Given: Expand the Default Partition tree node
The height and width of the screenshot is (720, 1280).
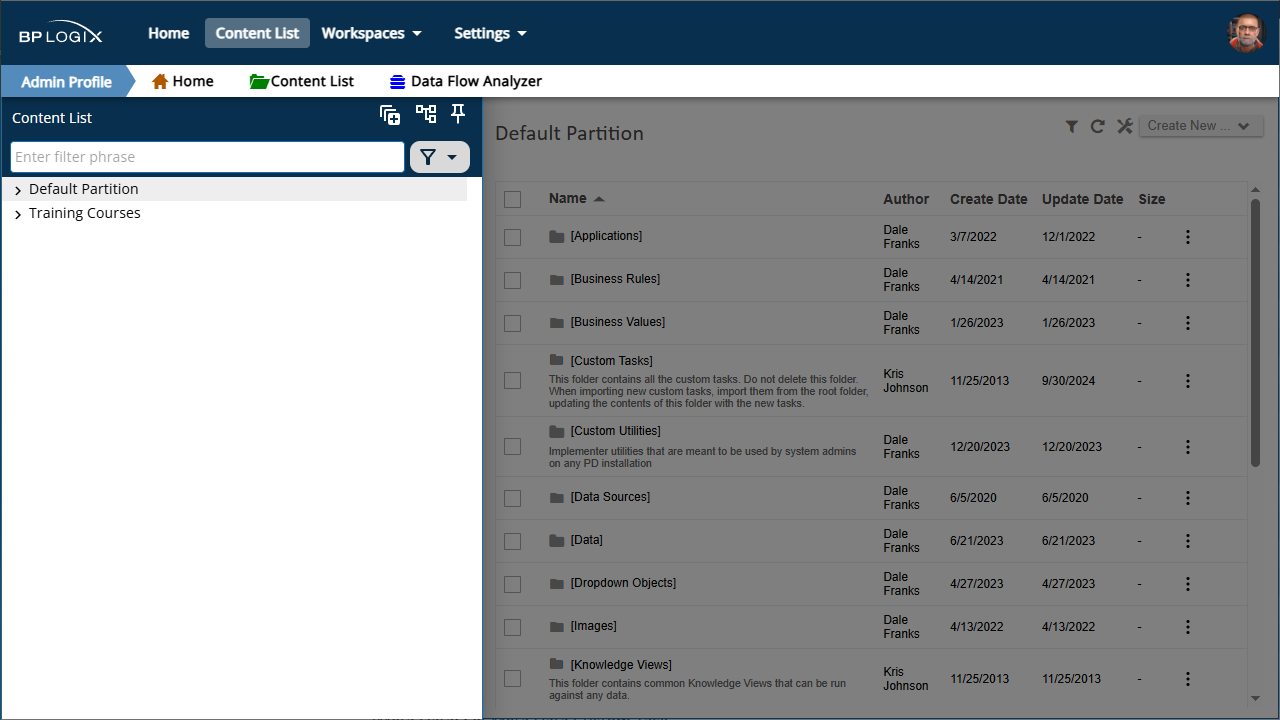Looking at the screenshot, I should 18,190.
